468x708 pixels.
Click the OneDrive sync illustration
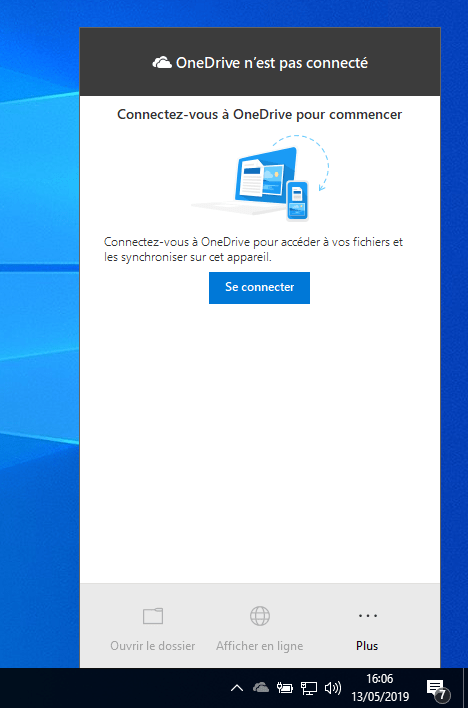[262, 178]
